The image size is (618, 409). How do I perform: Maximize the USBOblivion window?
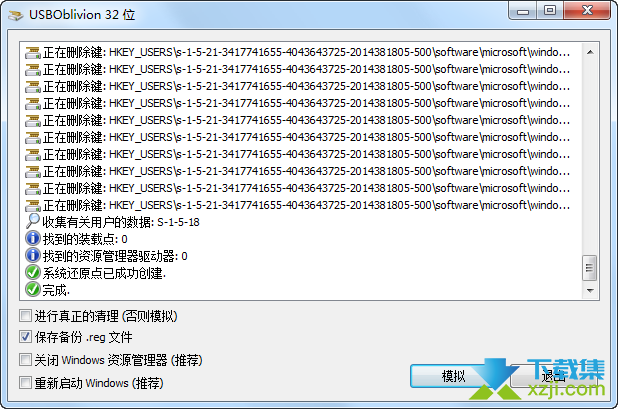550,11
